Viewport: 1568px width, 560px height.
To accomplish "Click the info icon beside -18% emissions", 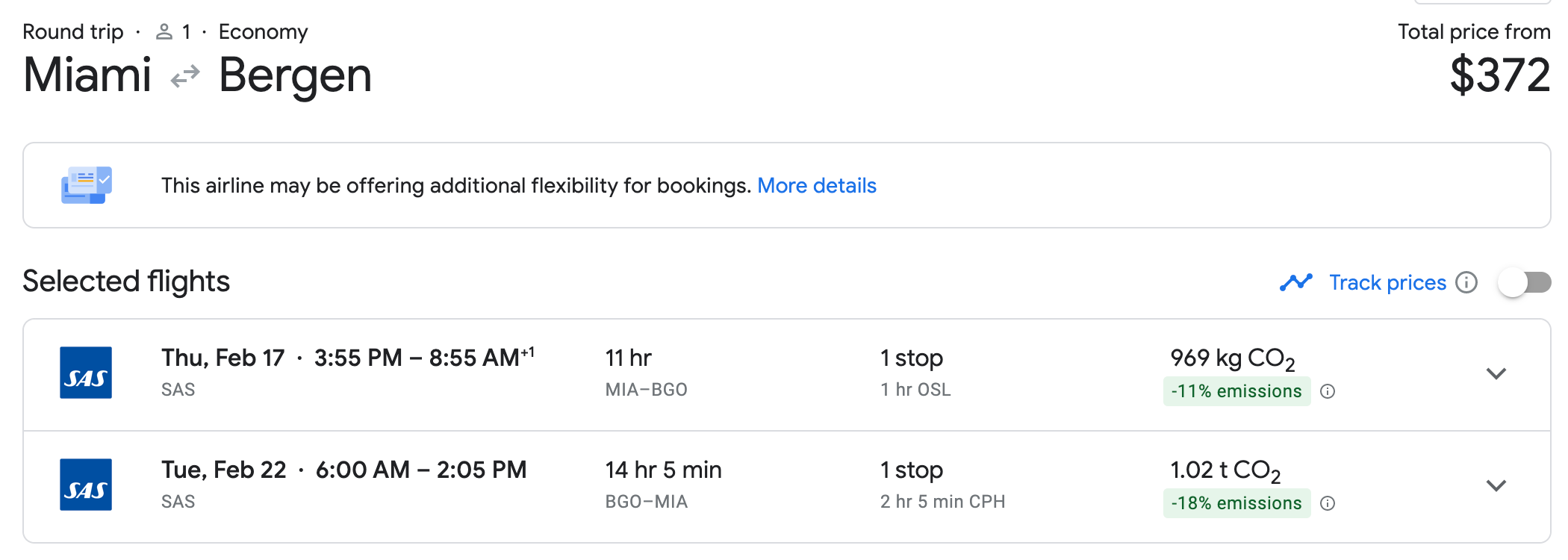I will point(1328,503).
